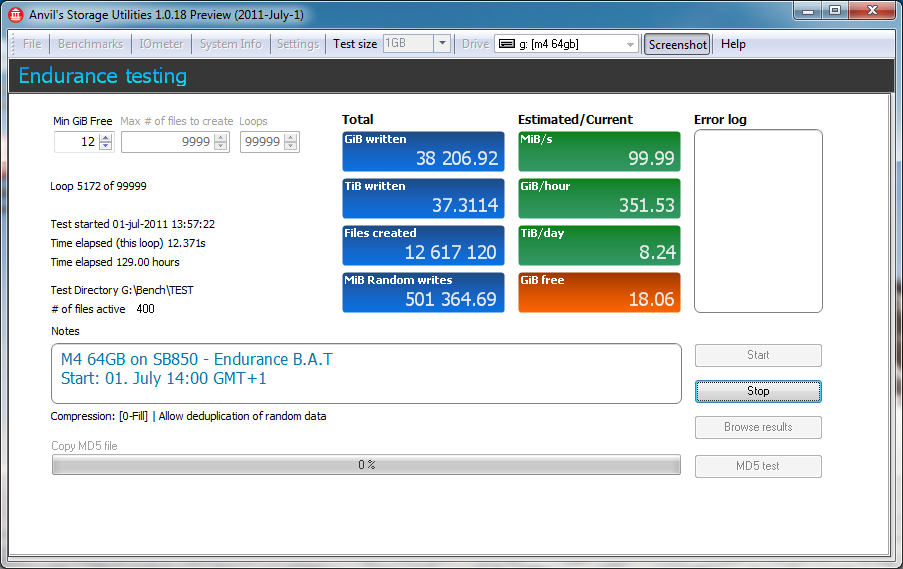This screenshot has height=569, width=903.
Task: Select the GiB/hour green tile
Action: 599,199
